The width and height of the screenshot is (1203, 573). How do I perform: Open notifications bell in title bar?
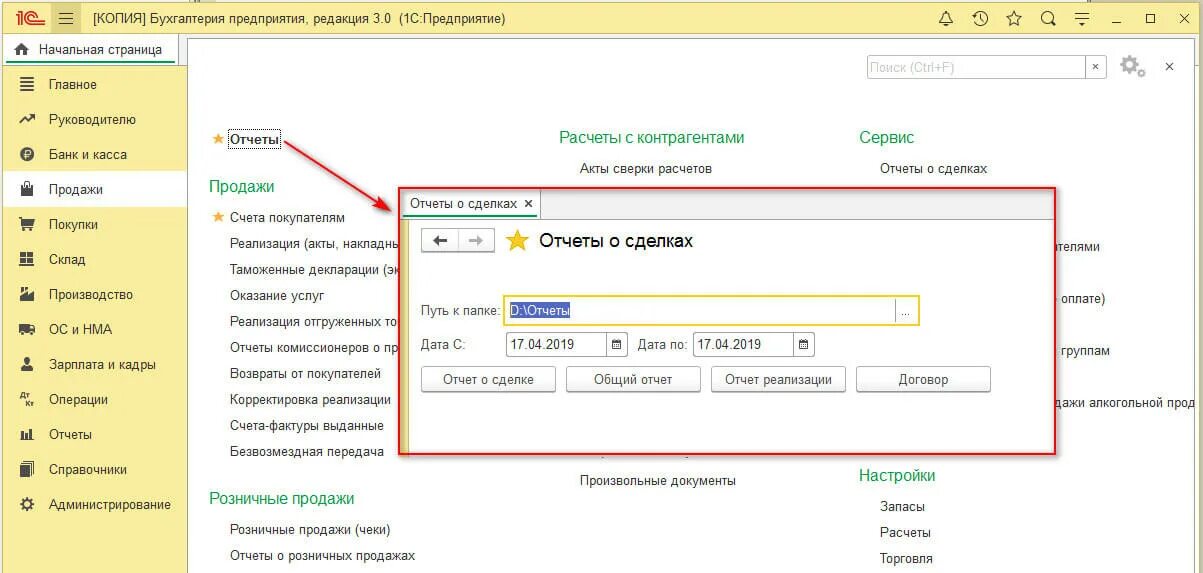point(946,19)
